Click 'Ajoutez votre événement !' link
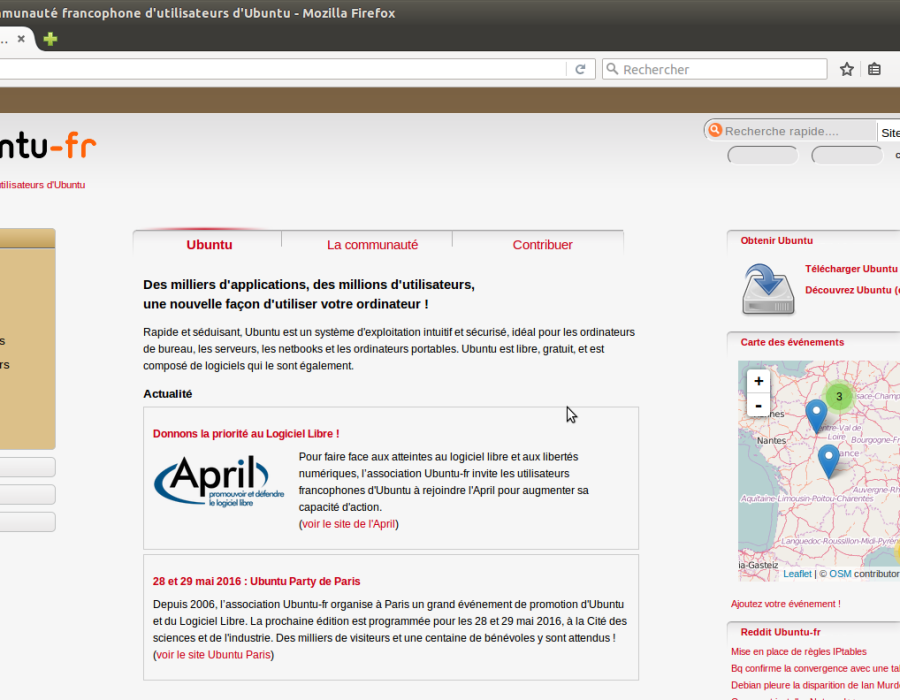Image resolution: width=900 pixels, height=700 pixels. [x=786, y=604]
